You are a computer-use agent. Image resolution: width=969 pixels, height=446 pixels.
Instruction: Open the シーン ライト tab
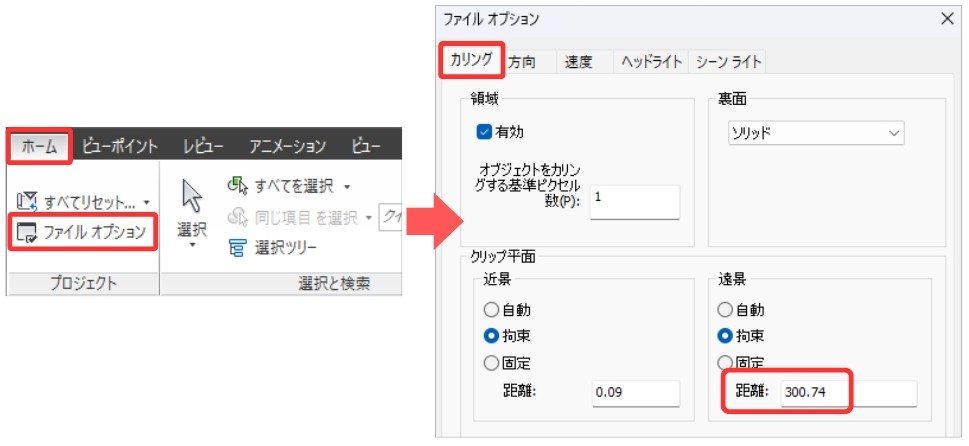coord(728,62)
